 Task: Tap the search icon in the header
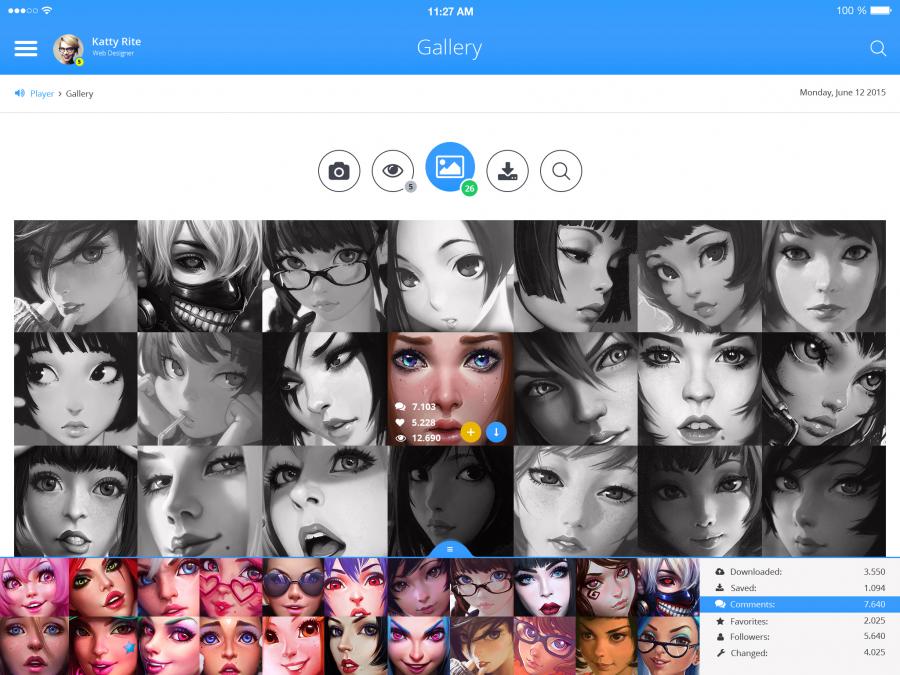[878, 48]
